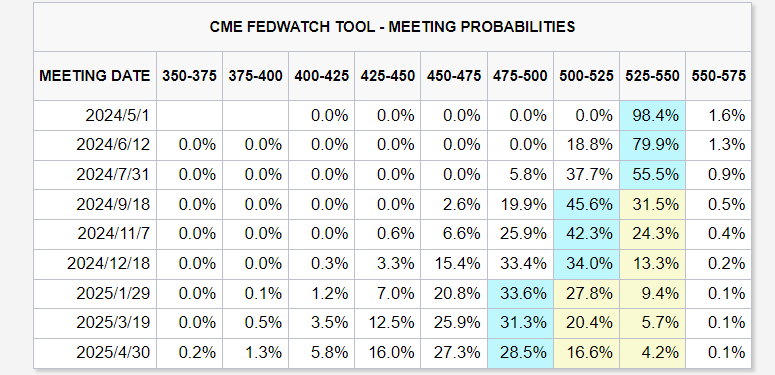
Task: Click the 2025/4/30 meeting date
Action: tap(113, 353)
